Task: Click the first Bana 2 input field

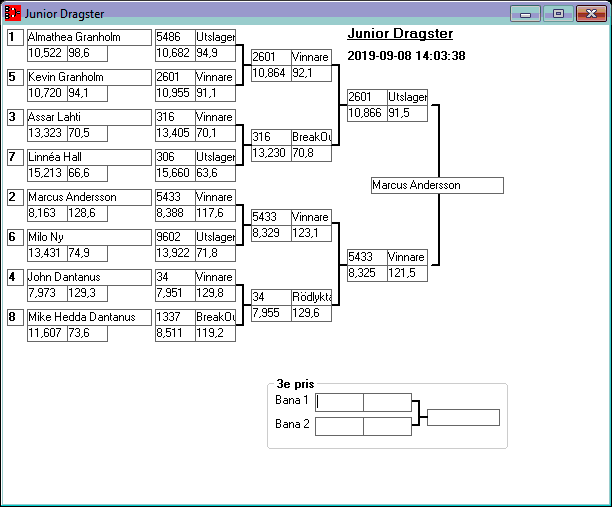Action: coord(340,426)
